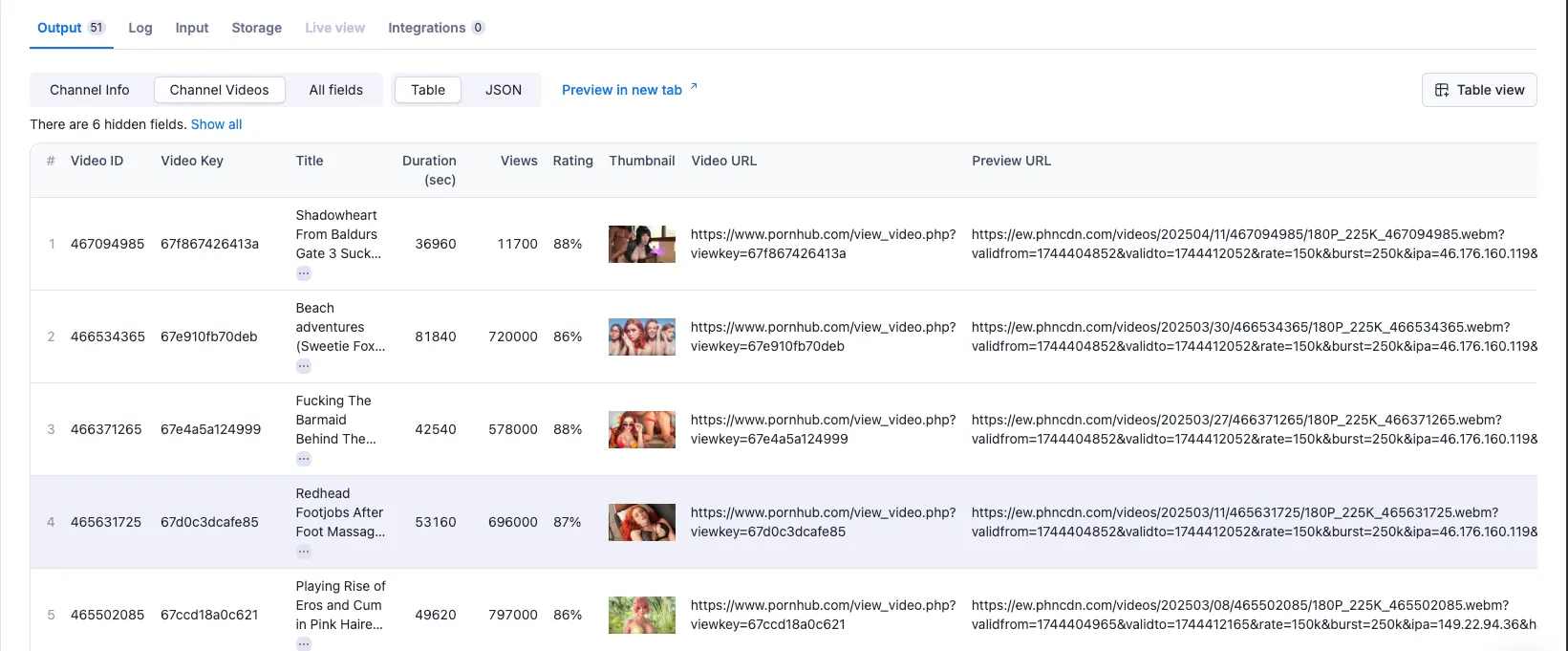Image resolution: width=1568 pixels, height=651 pixels.
Task: Click views value 720000
Action: (x=513, y=336)
